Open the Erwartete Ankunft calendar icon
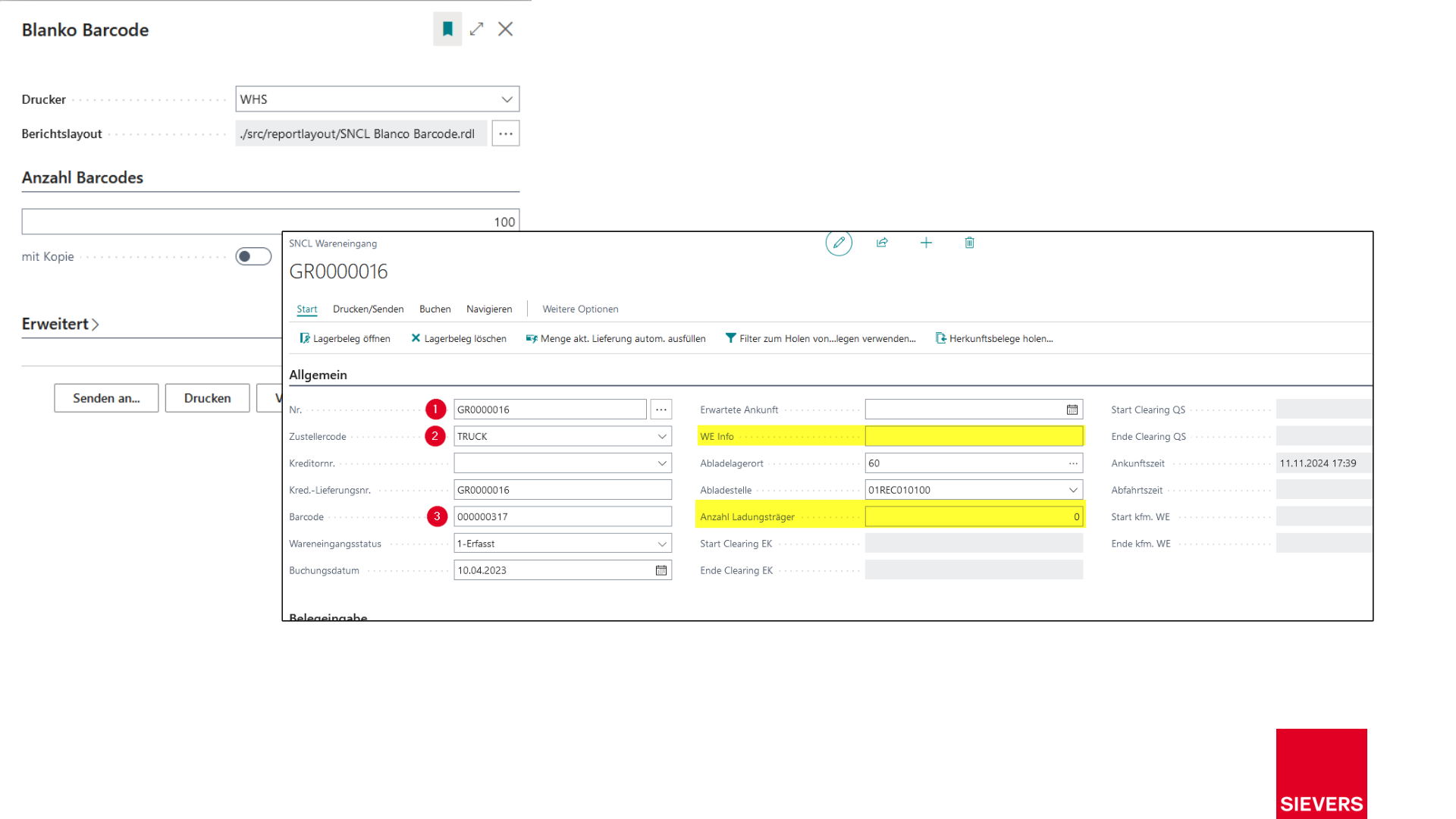Viewport: 1456px width, 819px height. pos(1072,409)
